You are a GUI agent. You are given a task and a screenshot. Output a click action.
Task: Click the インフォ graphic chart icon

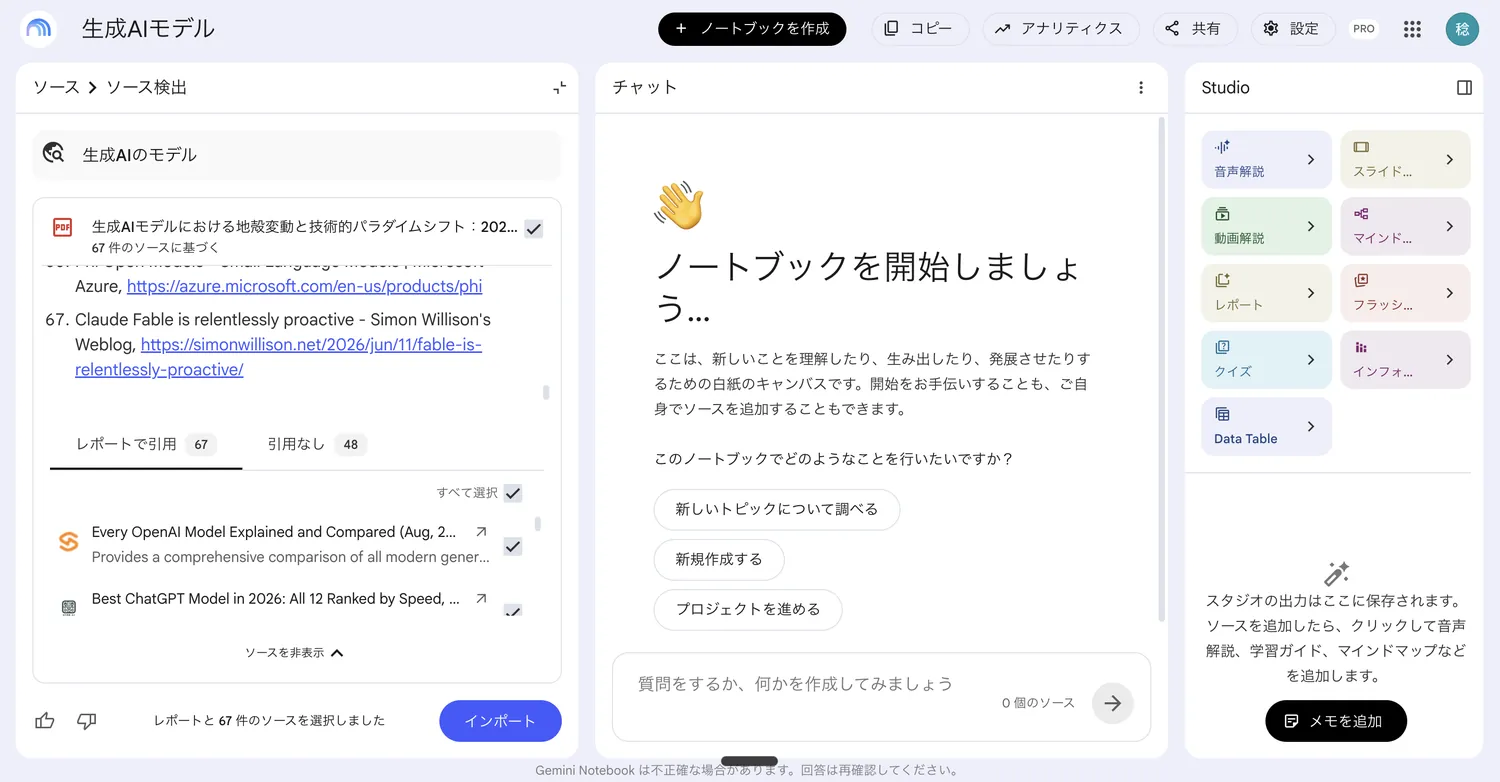[1361, 347]
